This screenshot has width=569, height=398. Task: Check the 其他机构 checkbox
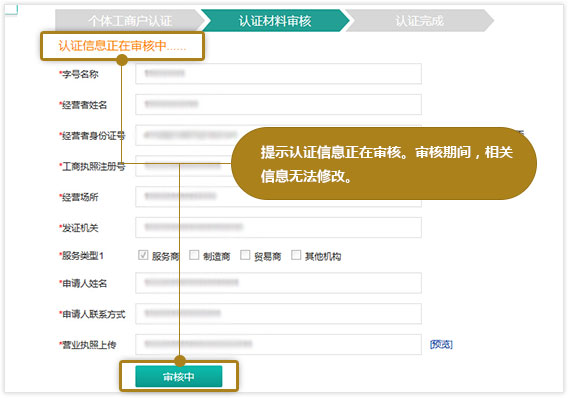(296, 255)
